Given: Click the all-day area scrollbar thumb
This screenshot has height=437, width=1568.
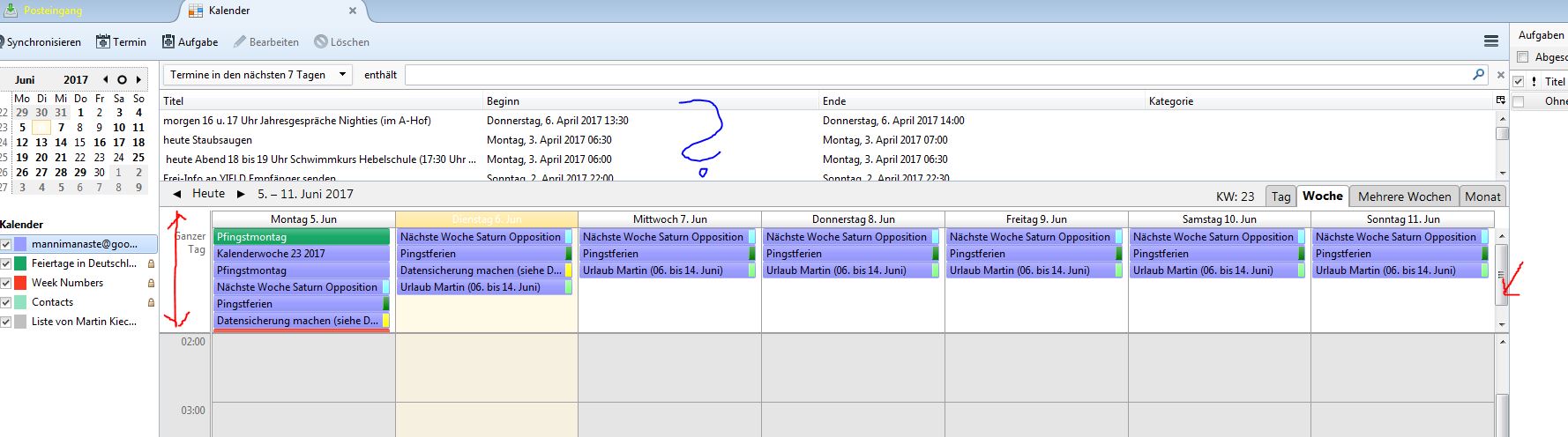Looking at the screenshot, I should pyautogui.click(x=1502, y=274).
